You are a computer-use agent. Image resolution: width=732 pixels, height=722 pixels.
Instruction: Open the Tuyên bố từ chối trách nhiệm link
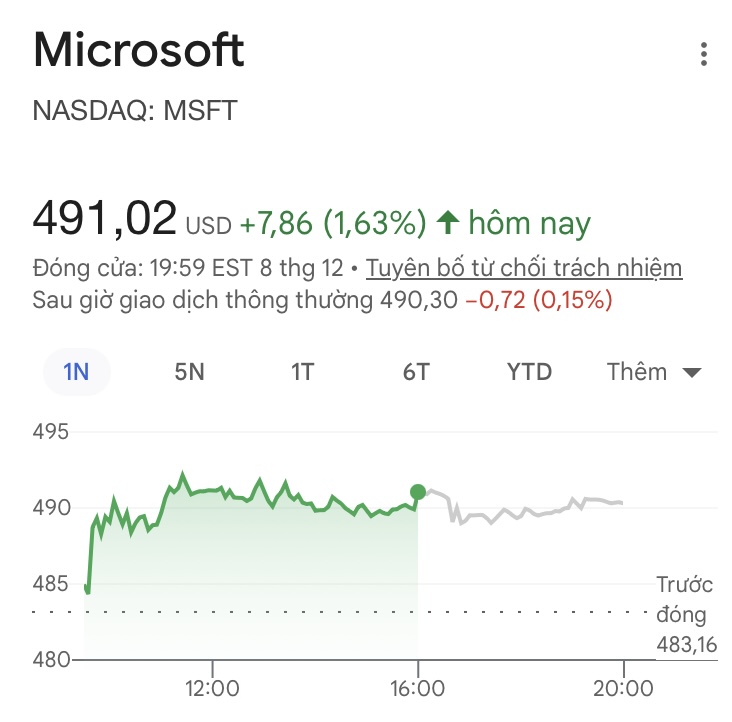pyautogui.click(x=525, y=268)
